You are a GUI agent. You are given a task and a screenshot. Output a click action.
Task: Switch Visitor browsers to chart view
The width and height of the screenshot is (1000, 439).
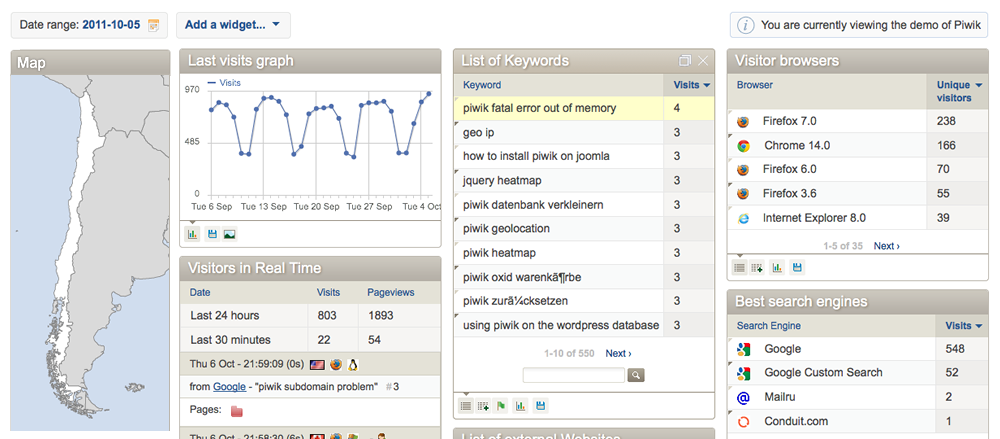point(777,267)
